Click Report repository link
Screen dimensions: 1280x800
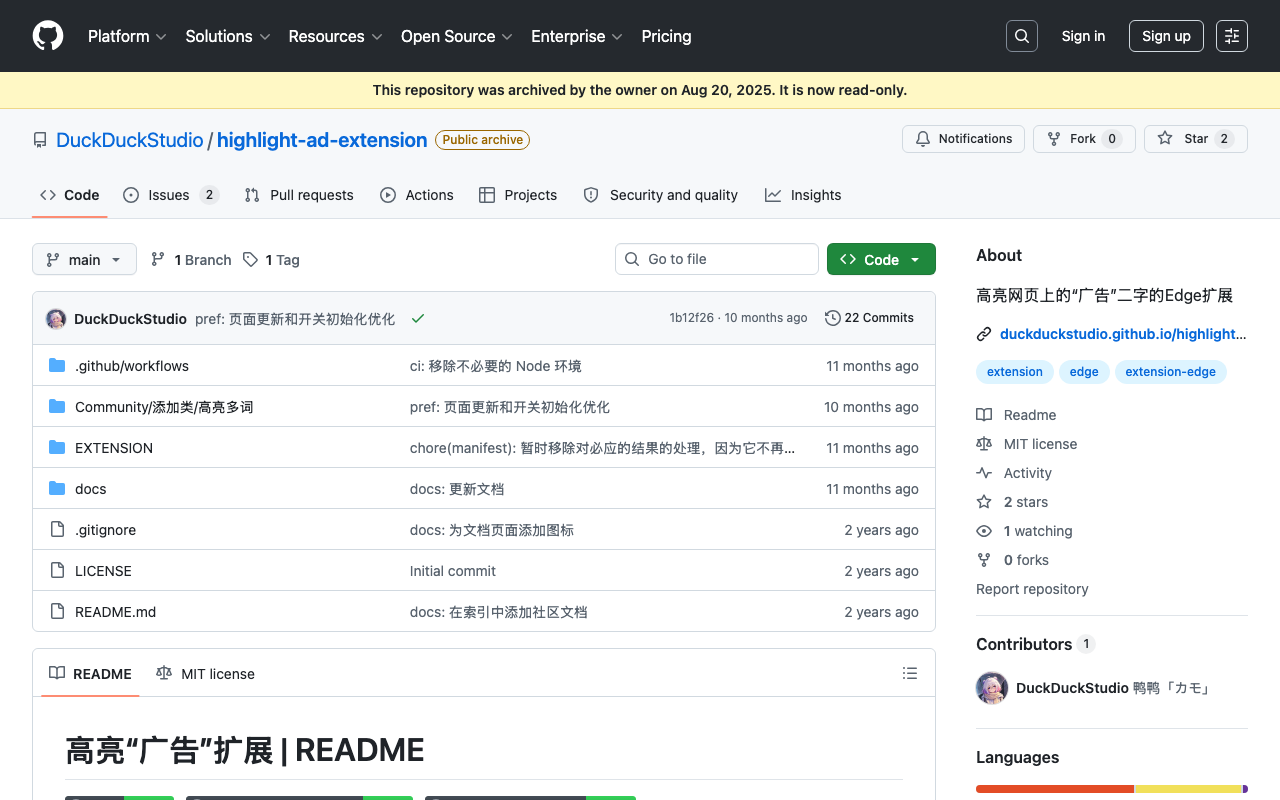pyautogui.click(x=1032, y=589)
